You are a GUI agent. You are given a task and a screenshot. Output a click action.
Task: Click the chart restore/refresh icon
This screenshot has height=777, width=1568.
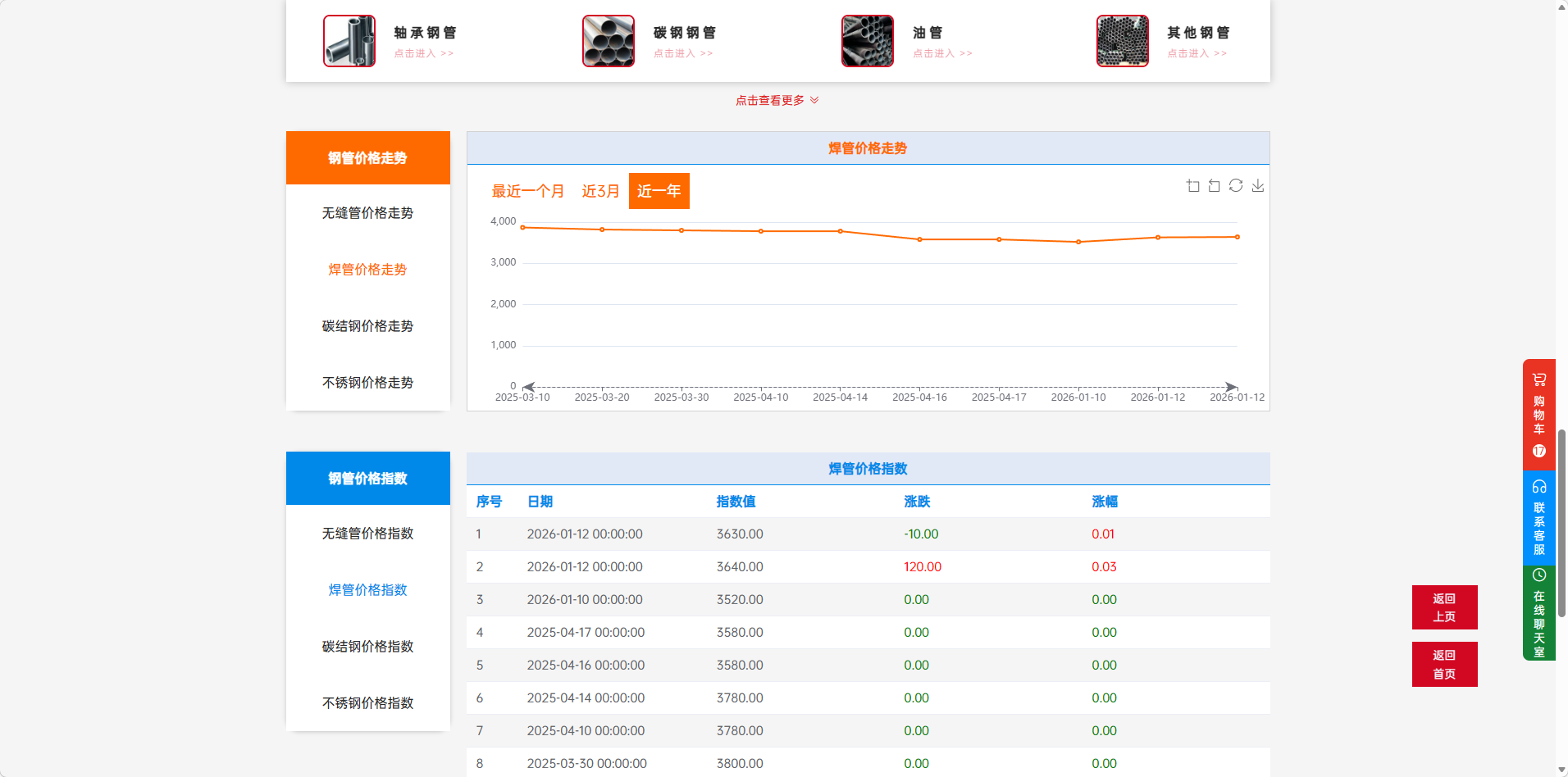[x=1236, y=186]
